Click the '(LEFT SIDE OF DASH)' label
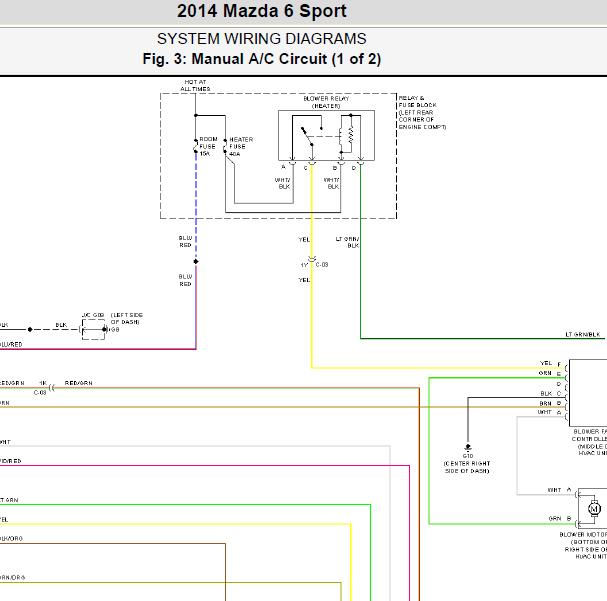Viewport: 607px width, 601px height. point(126,318)
